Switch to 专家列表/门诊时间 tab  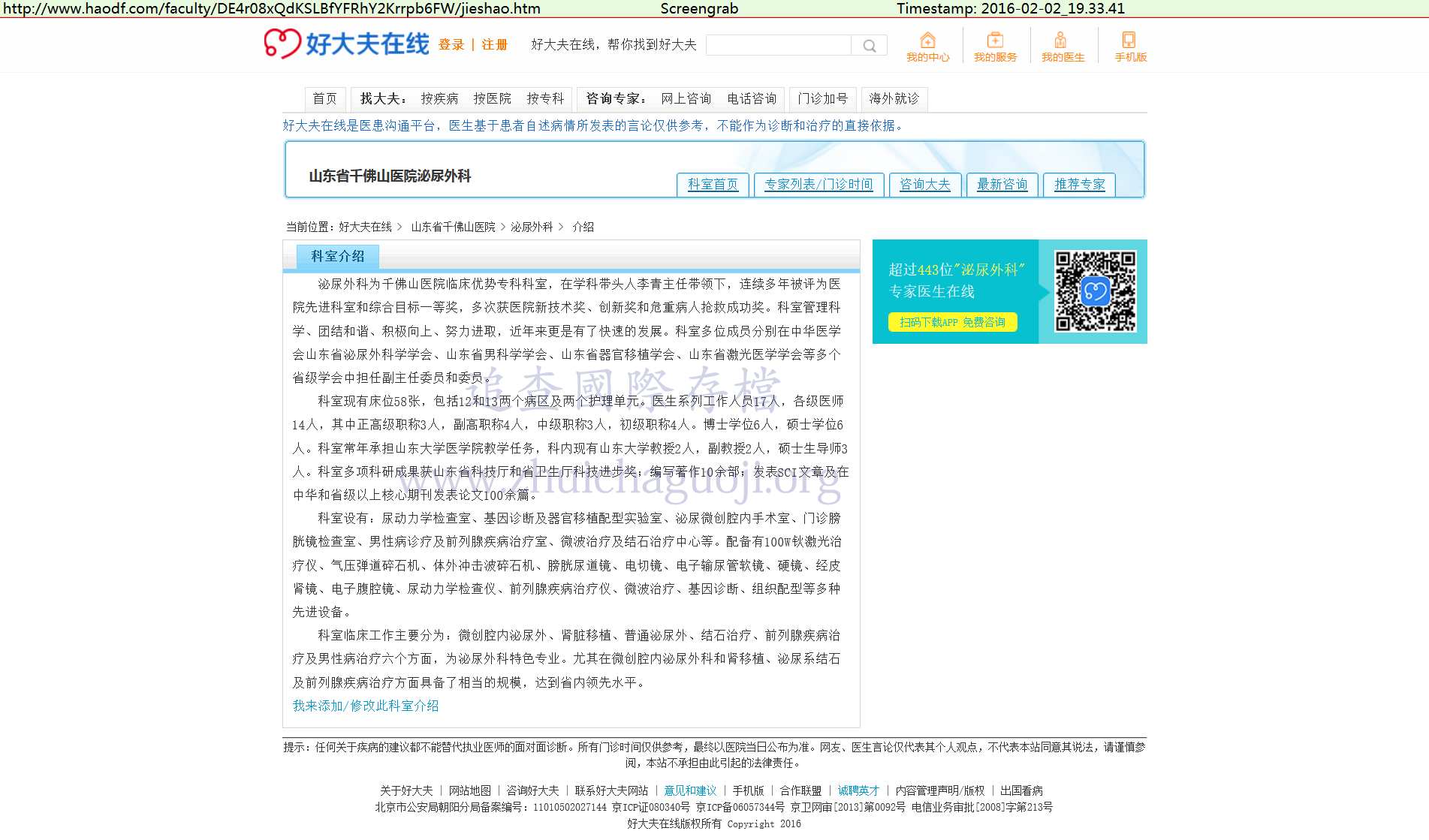[x=819, y=185]
